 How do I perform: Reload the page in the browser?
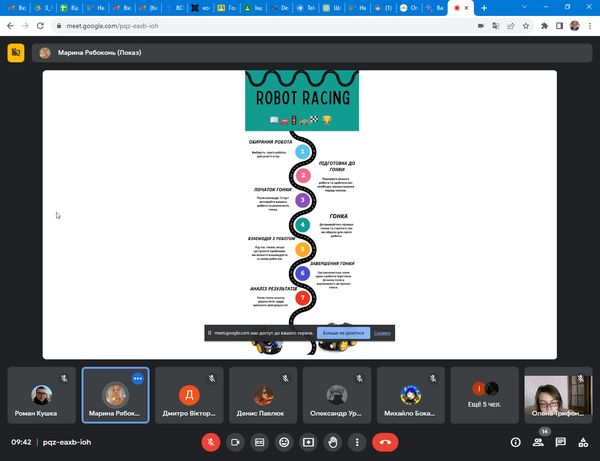click(39, 25)
